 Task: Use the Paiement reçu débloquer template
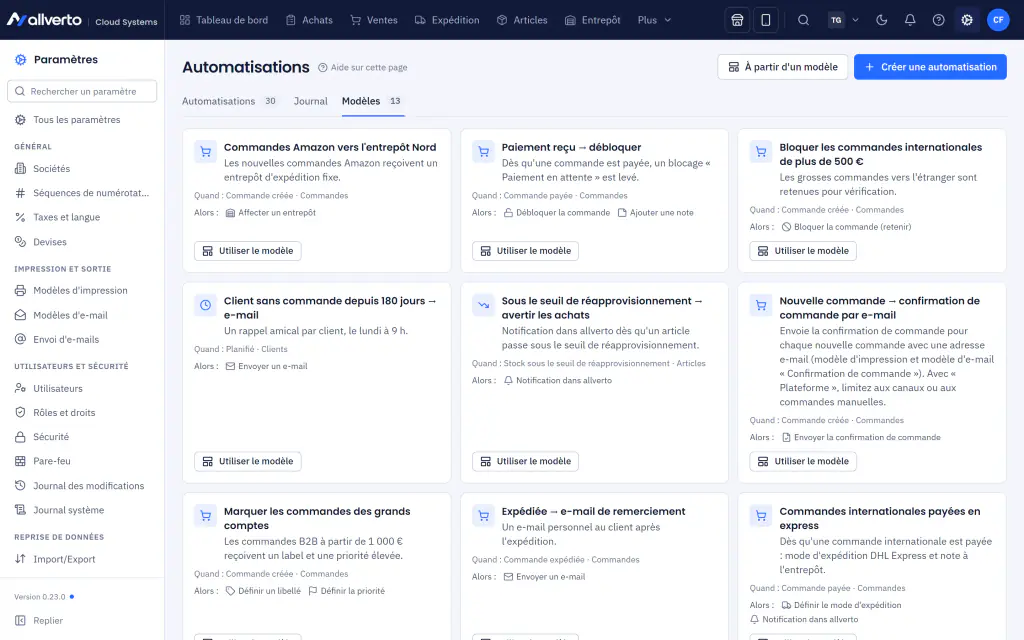point(525,251)
